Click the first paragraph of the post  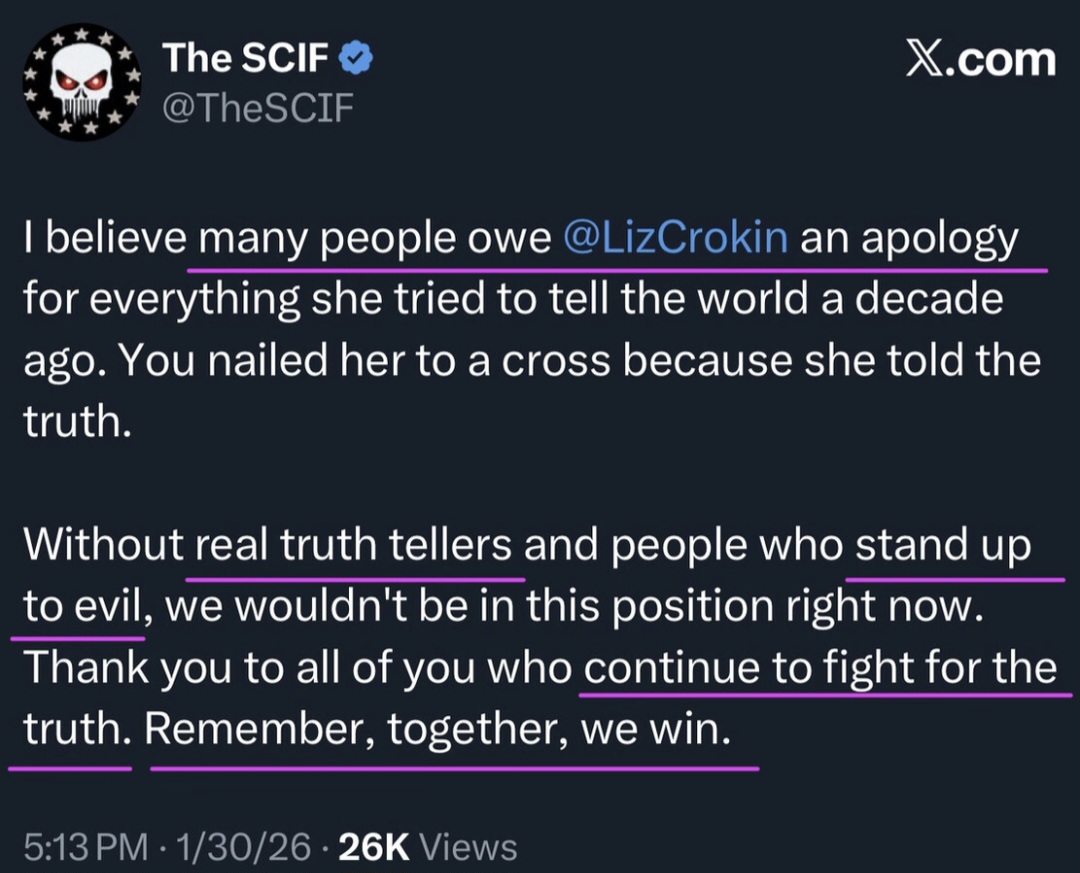(520, 330)
